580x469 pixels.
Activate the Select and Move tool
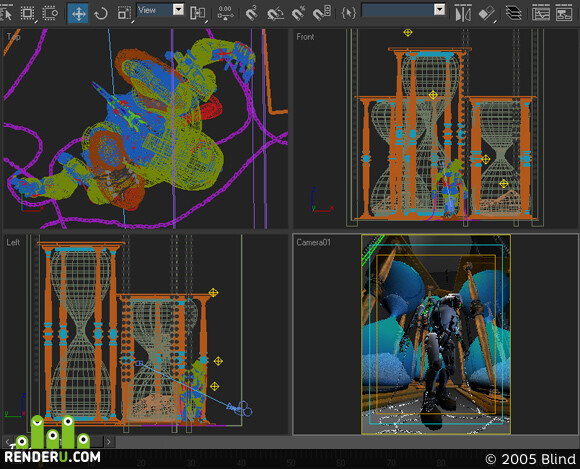click(x=78, y=14)
